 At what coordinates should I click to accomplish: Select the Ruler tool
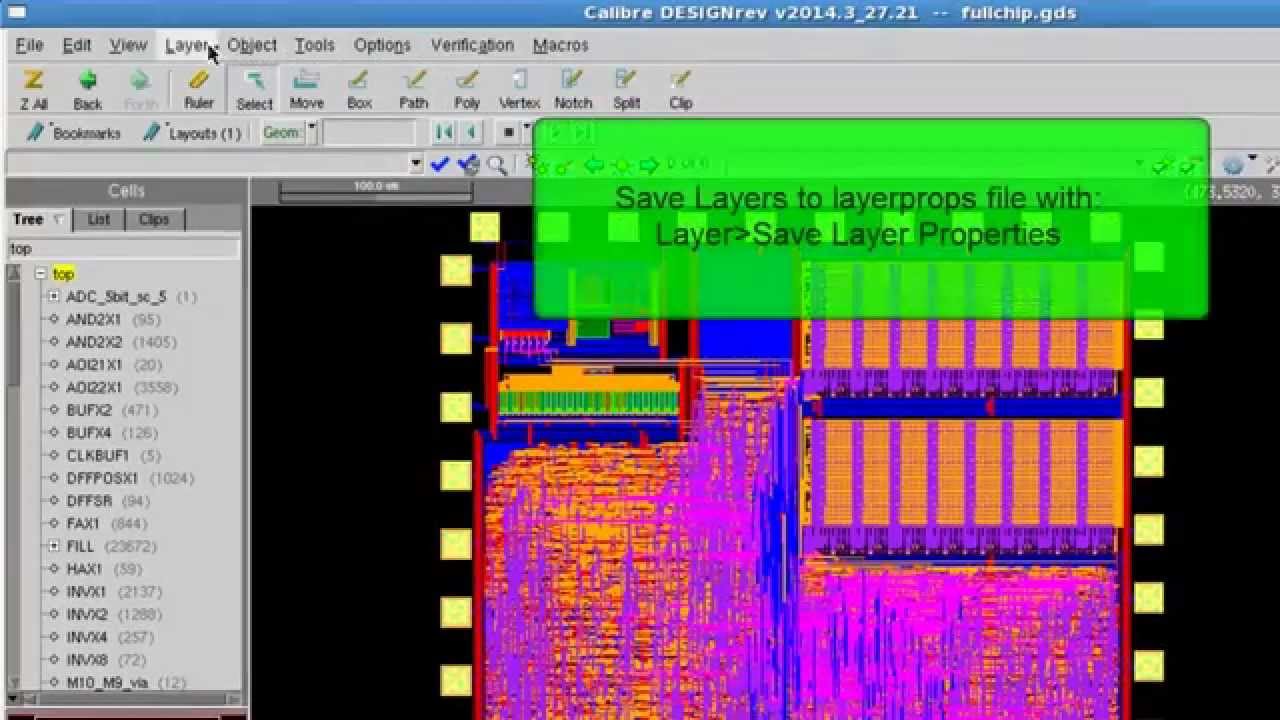click(199, 89)
